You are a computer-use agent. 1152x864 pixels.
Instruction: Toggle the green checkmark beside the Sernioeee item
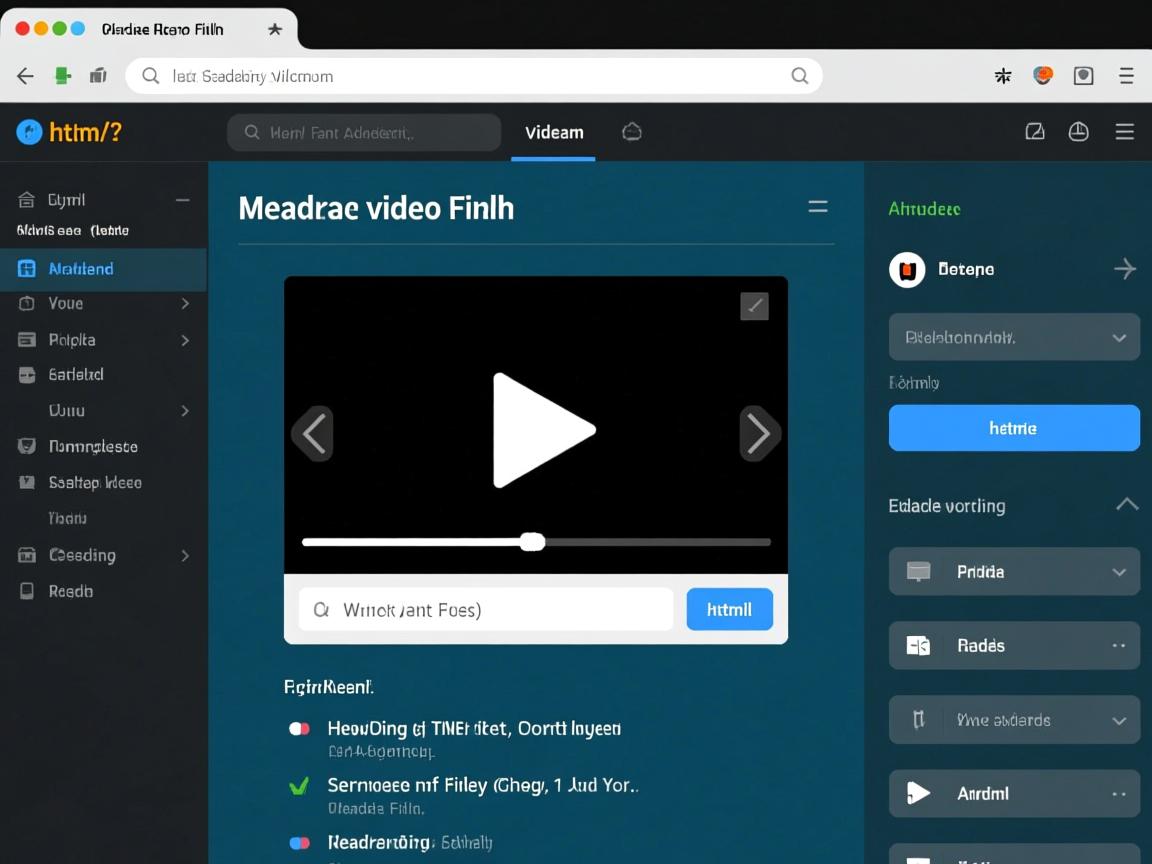point(298,786)
